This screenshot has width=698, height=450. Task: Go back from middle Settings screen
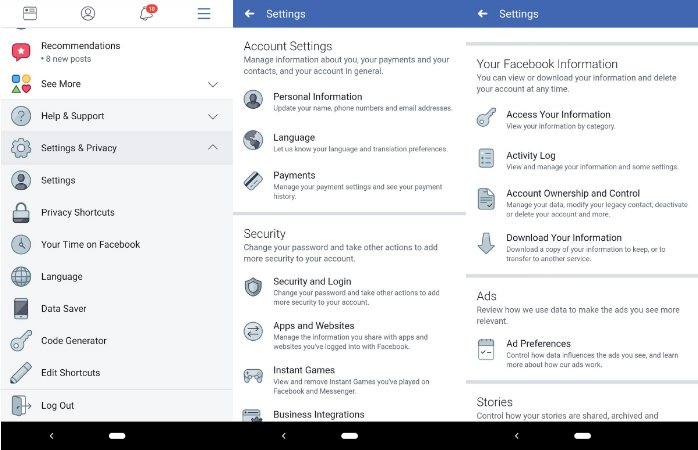249,14
